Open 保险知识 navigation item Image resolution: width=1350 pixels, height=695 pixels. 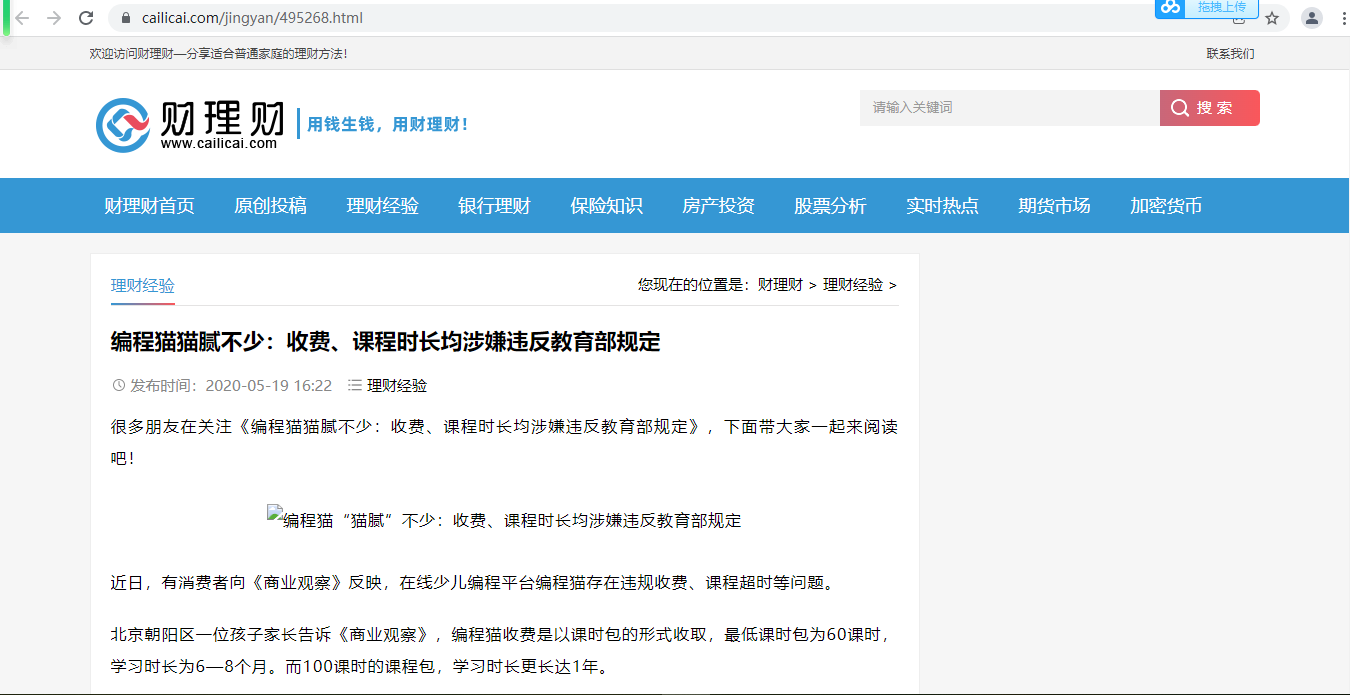click(x=606, y=206)
